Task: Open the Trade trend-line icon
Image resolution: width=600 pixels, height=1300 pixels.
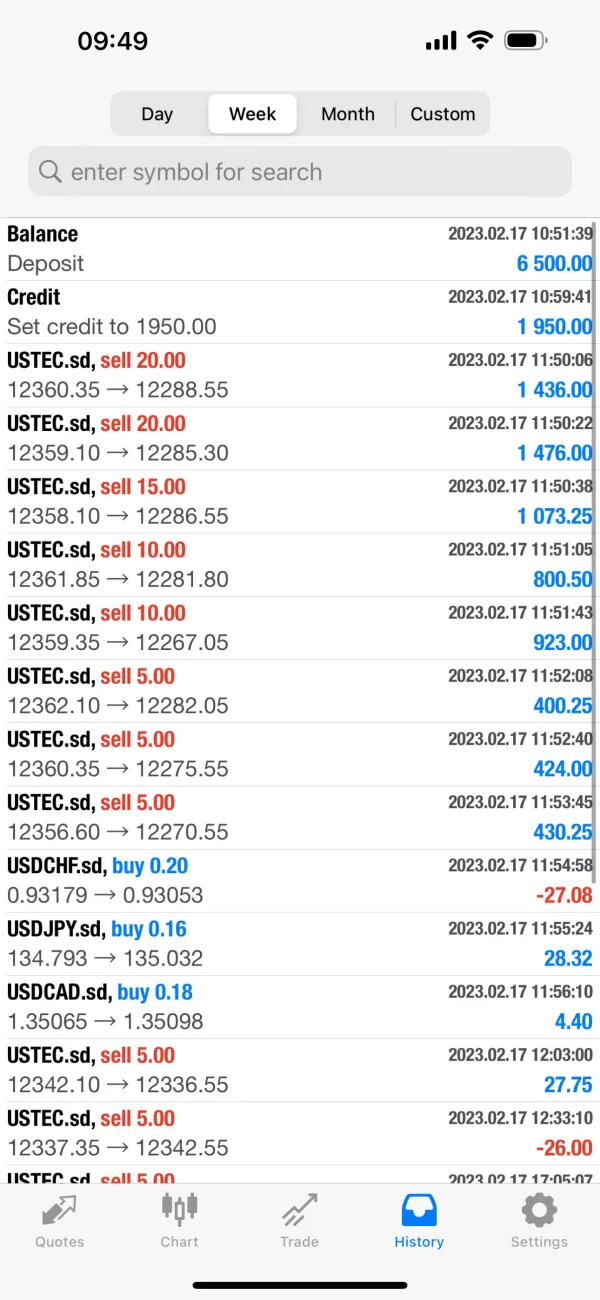Action: coord(299,1210)
